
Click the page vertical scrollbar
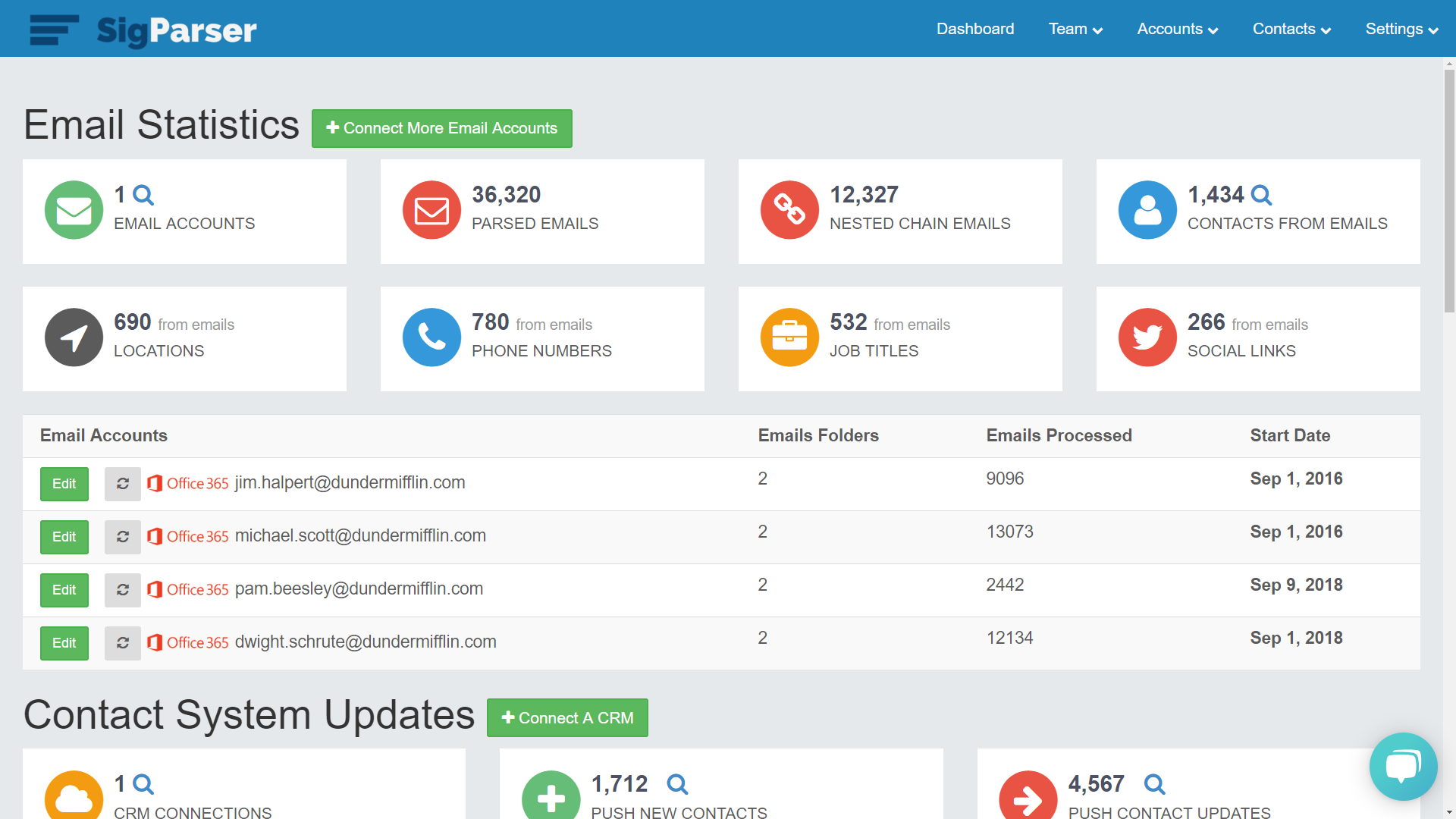(1449, 190)
